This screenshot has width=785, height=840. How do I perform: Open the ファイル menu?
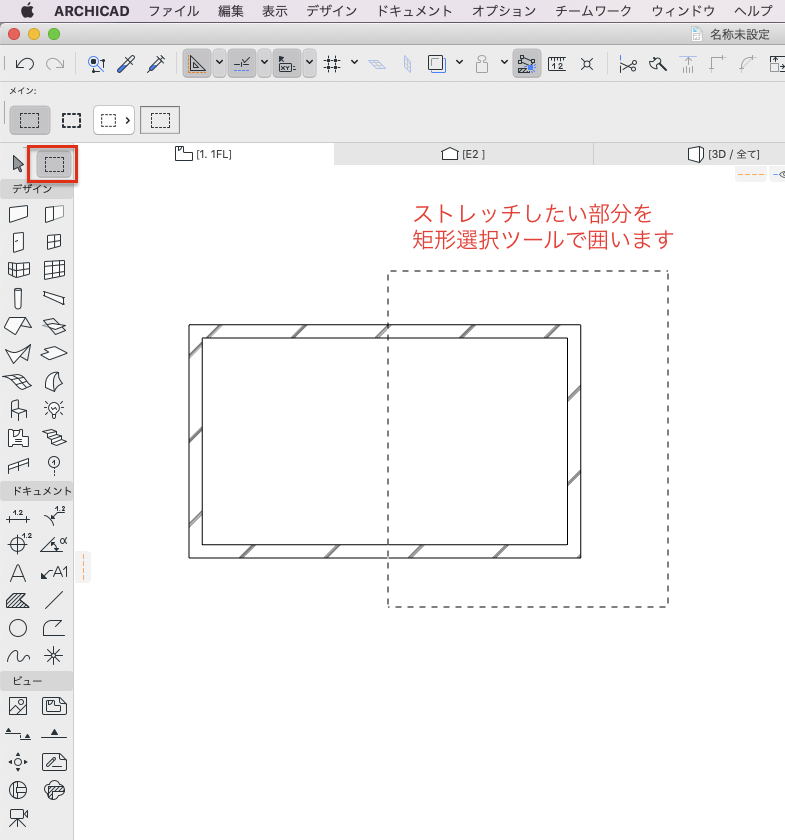tap(174, 11)
